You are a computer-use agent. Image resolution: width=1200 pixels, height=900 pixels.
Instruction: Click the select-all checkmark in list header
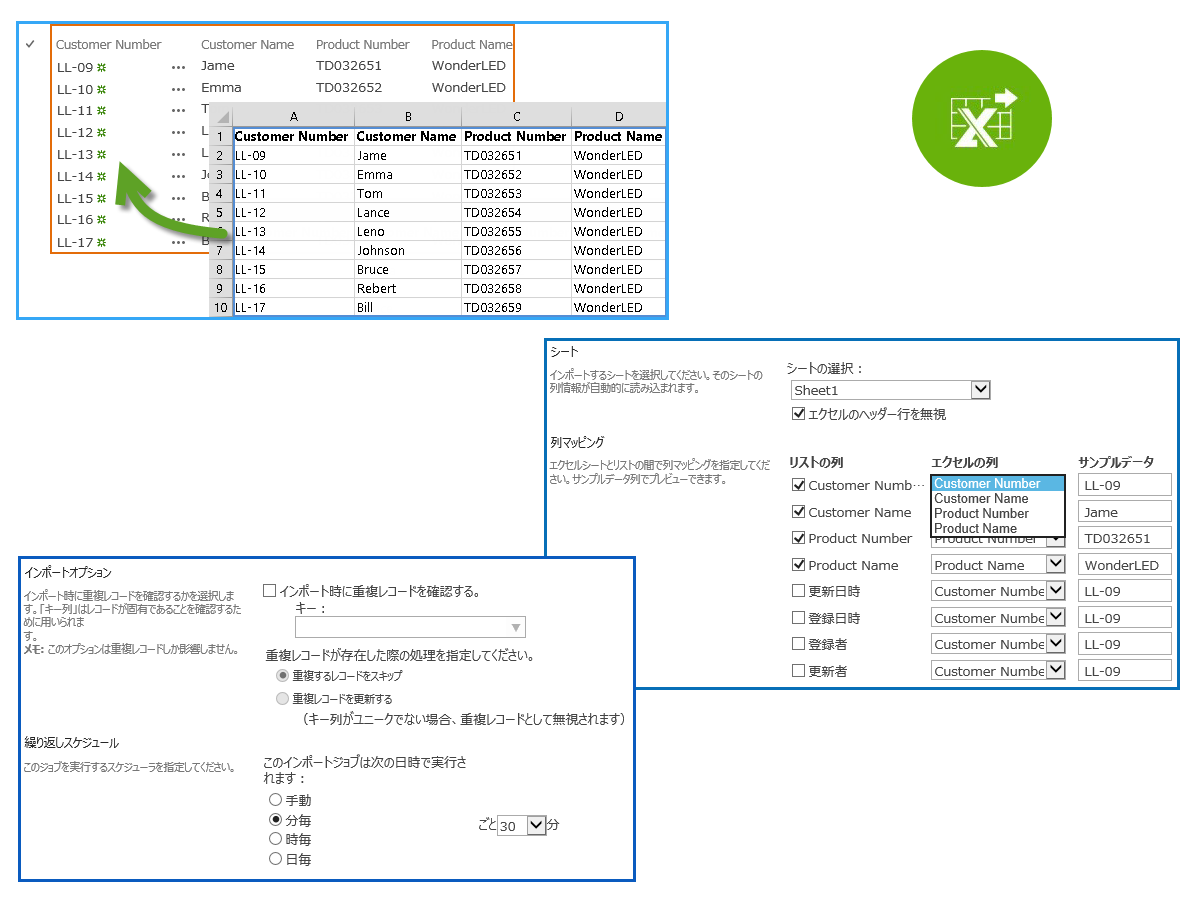(x=30, y=44)
